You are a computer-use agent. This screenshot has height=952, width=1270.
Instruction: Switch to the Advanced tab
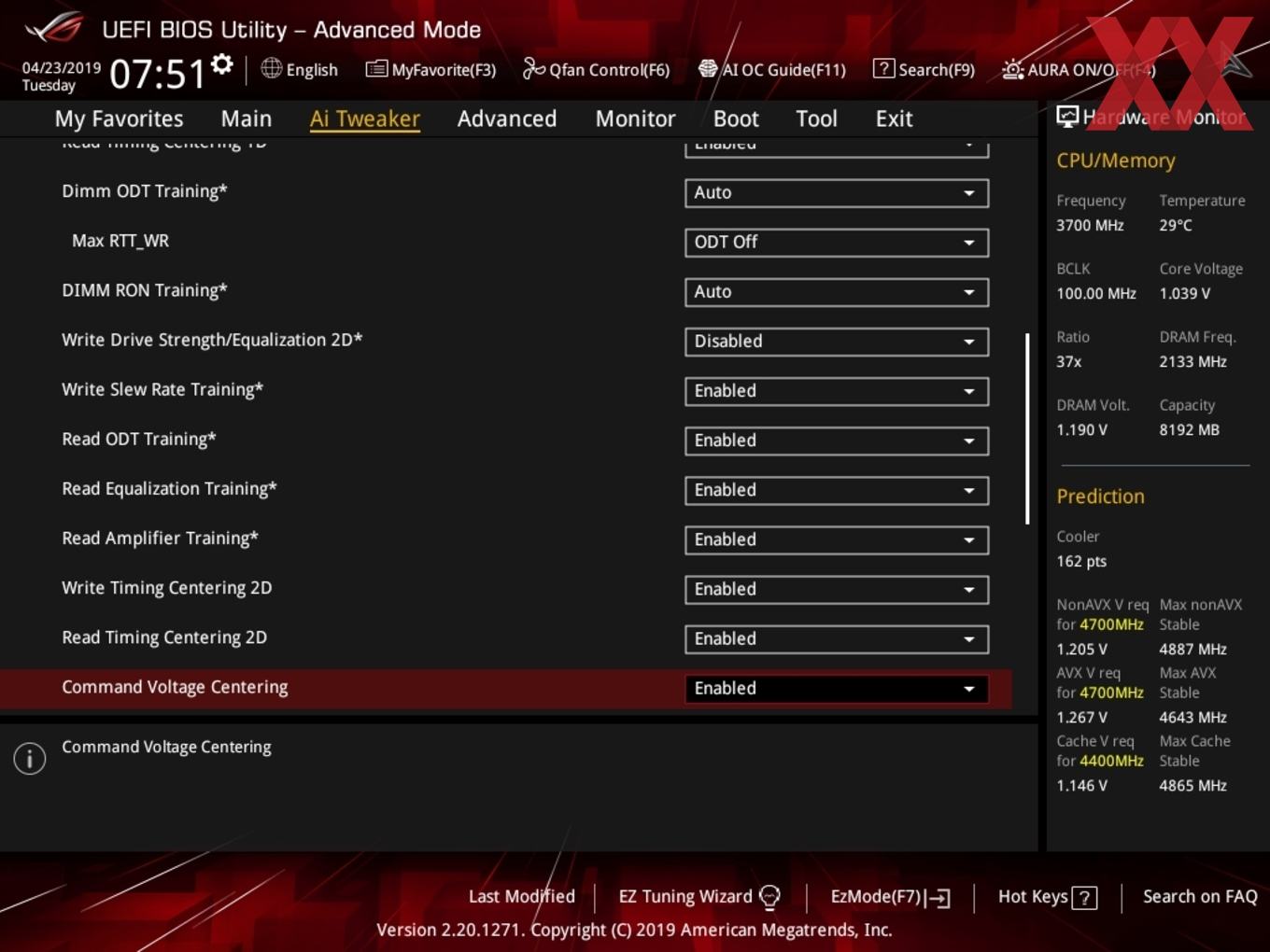click(507, 119)
